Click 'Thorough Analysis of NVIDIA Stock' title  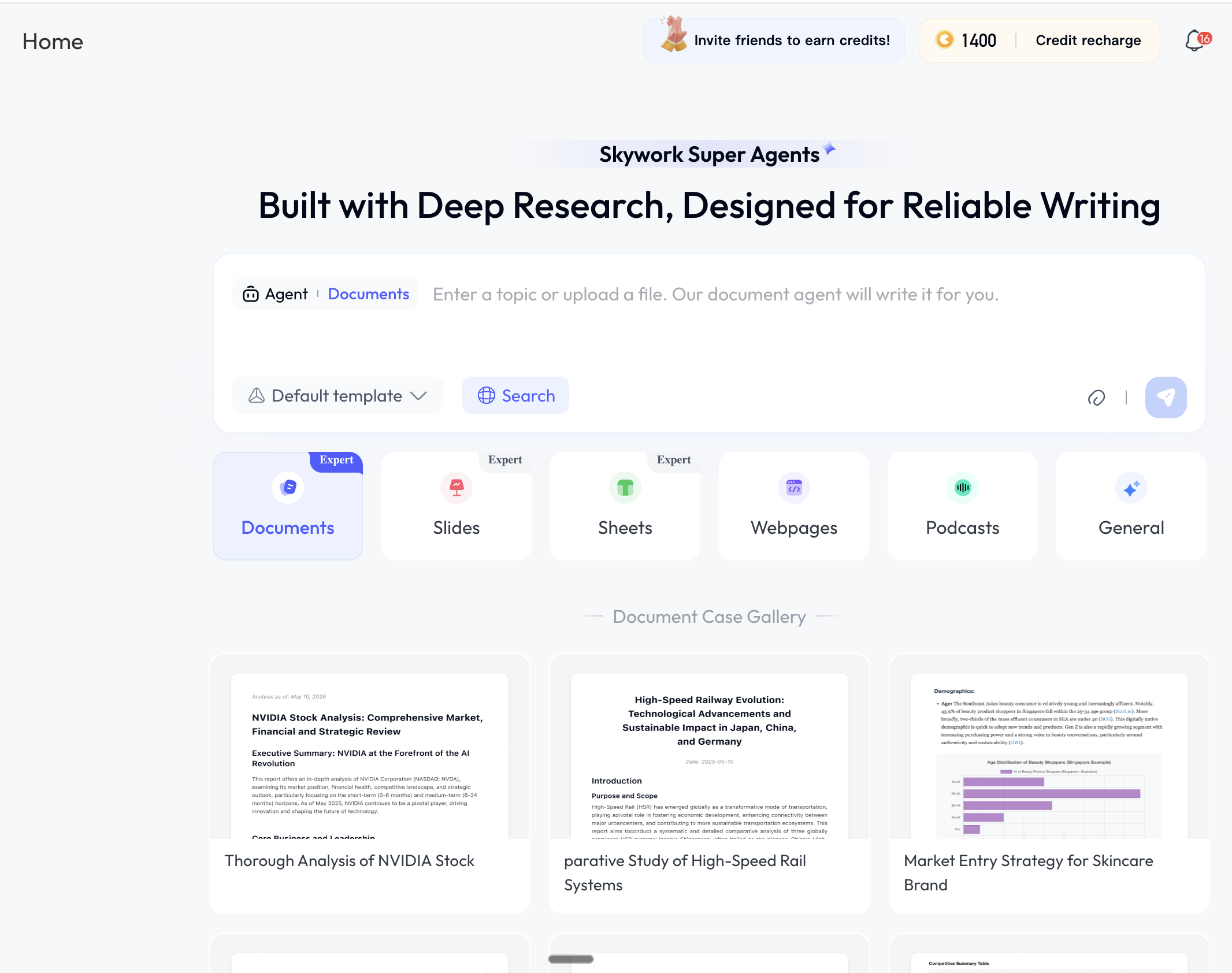(349, 861)
